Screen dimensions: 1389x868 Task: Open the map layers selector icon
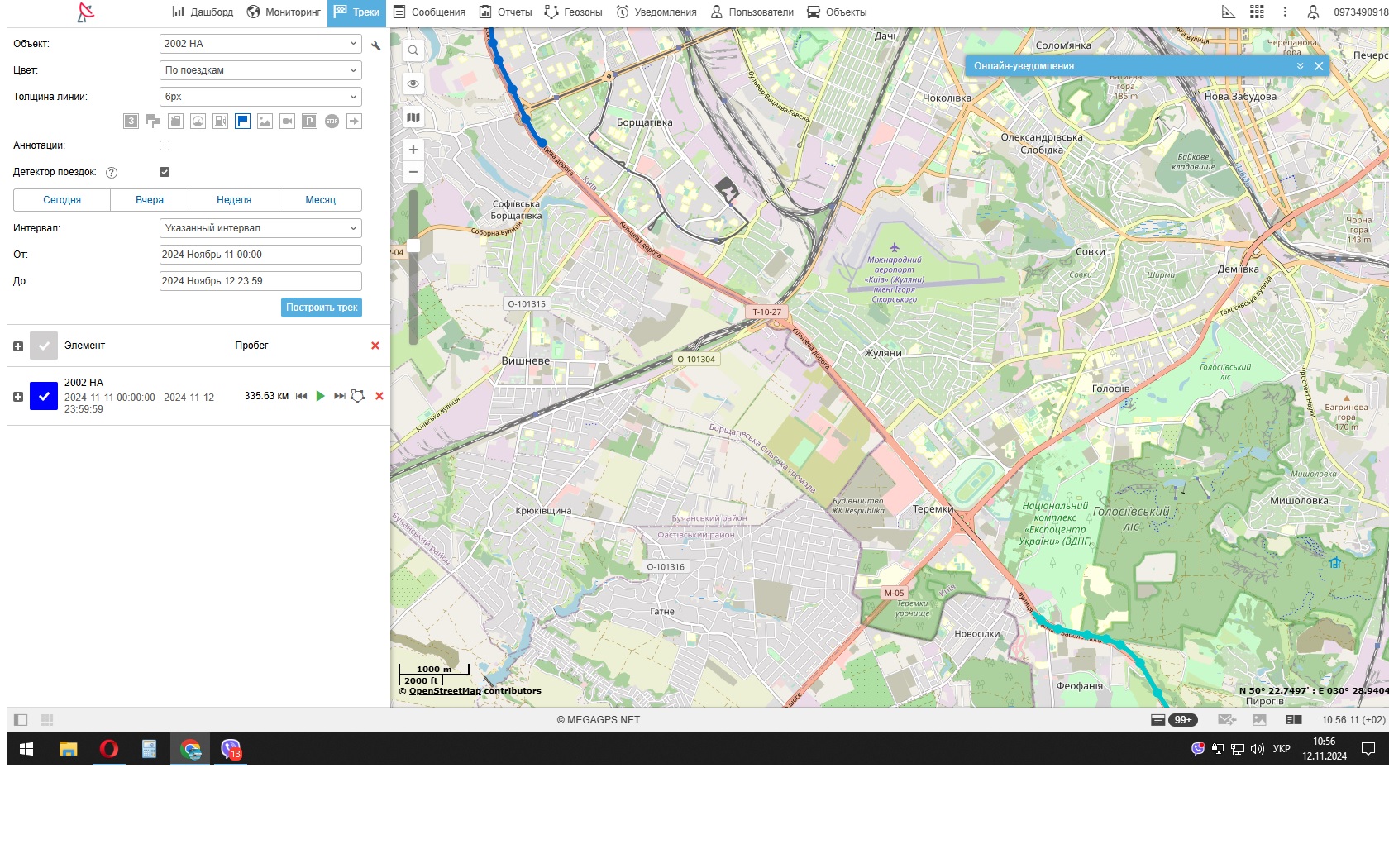pyautogui.click(x=413, y=117)
